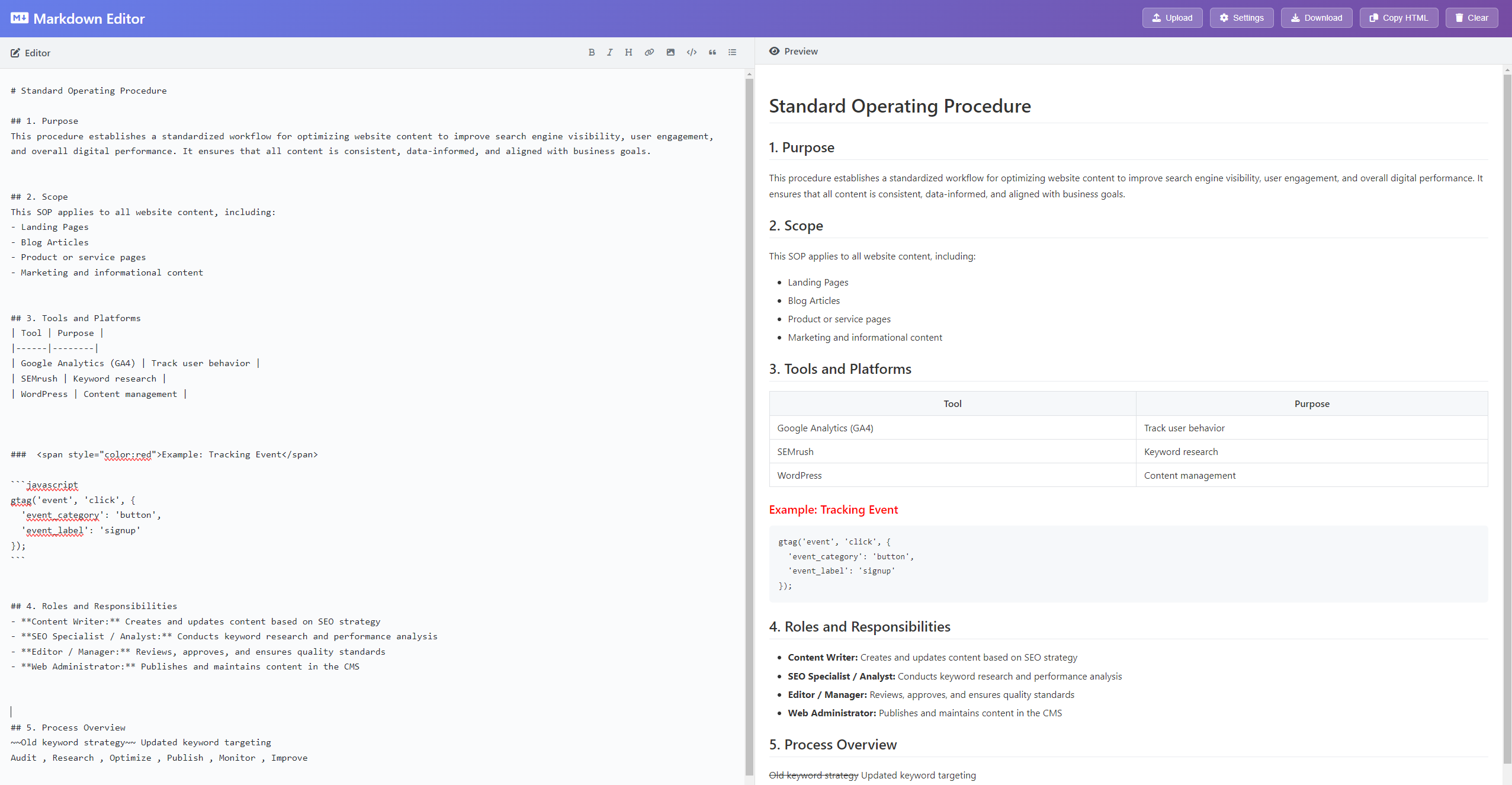This screenshot has width=1512, height=785.
Task: Click the gtag code block in preview
Action: 1128,563
